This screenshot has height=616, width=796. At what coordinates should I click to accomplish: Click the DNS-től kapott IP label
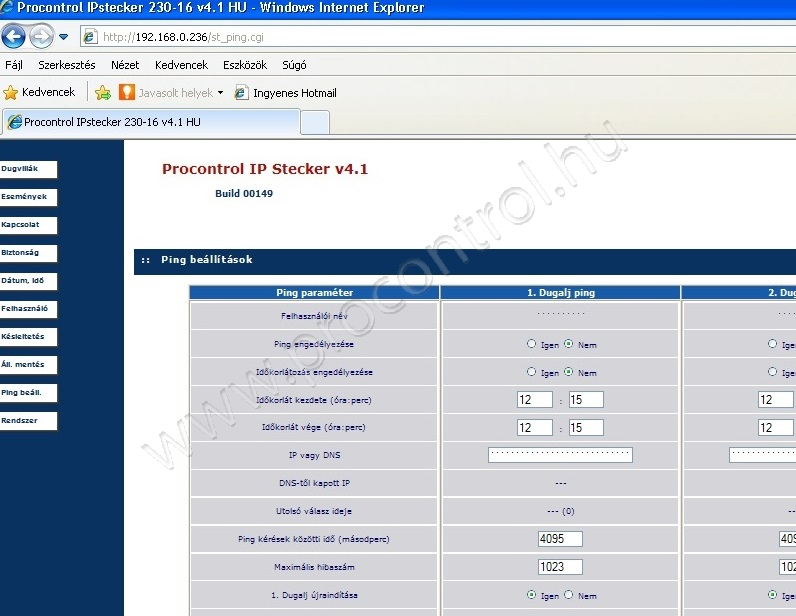(314, 483)
